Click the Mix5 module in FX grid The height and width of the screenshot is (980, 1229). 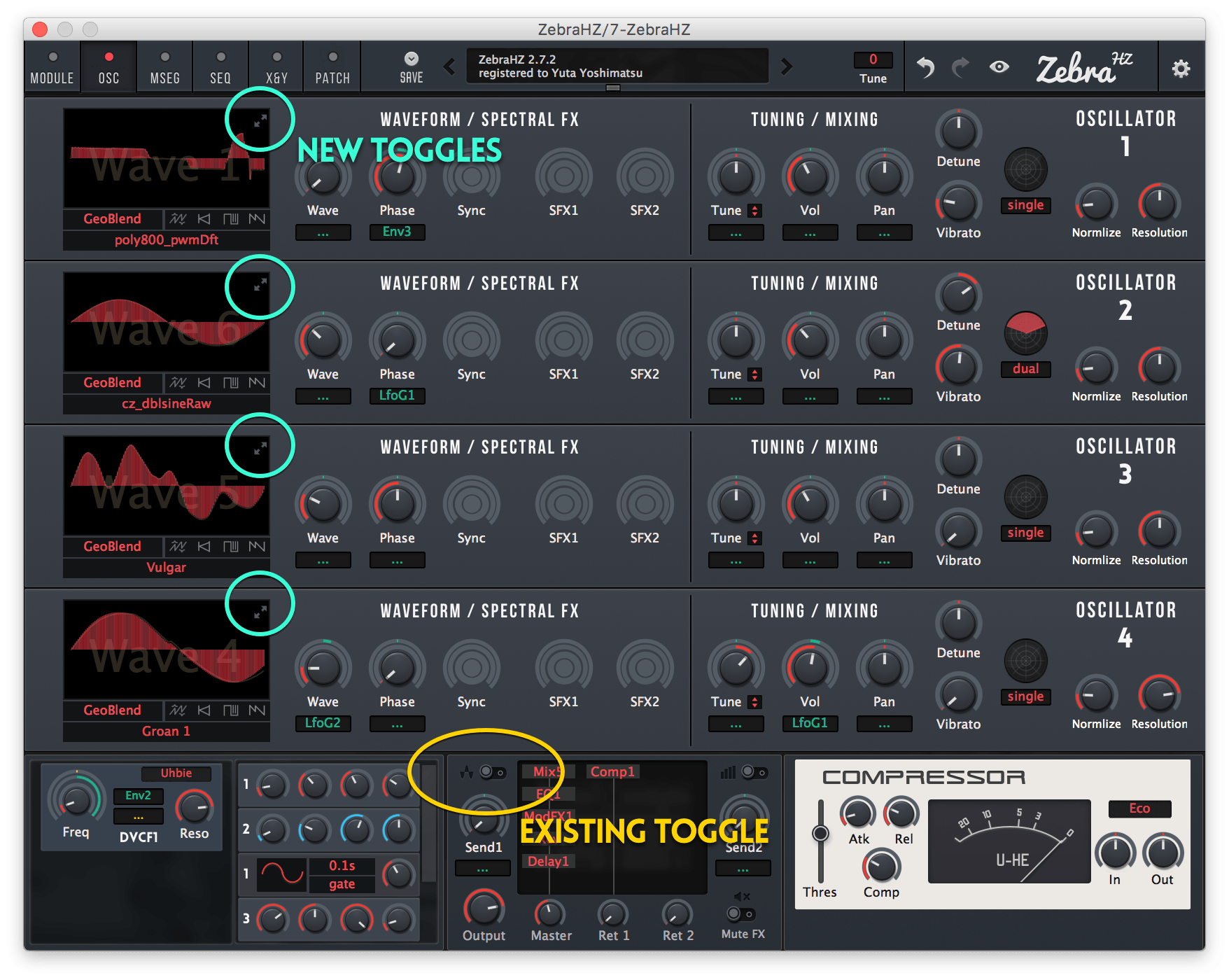548,772
